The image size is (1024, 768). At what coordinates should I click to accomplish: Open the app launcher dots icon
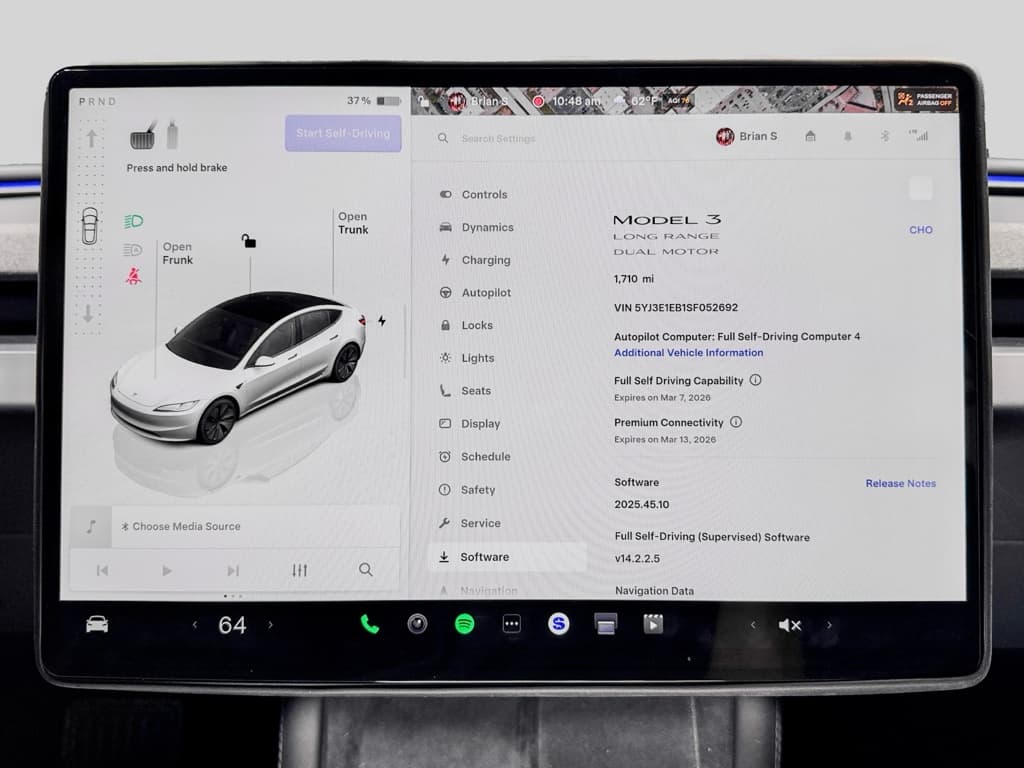511,624
